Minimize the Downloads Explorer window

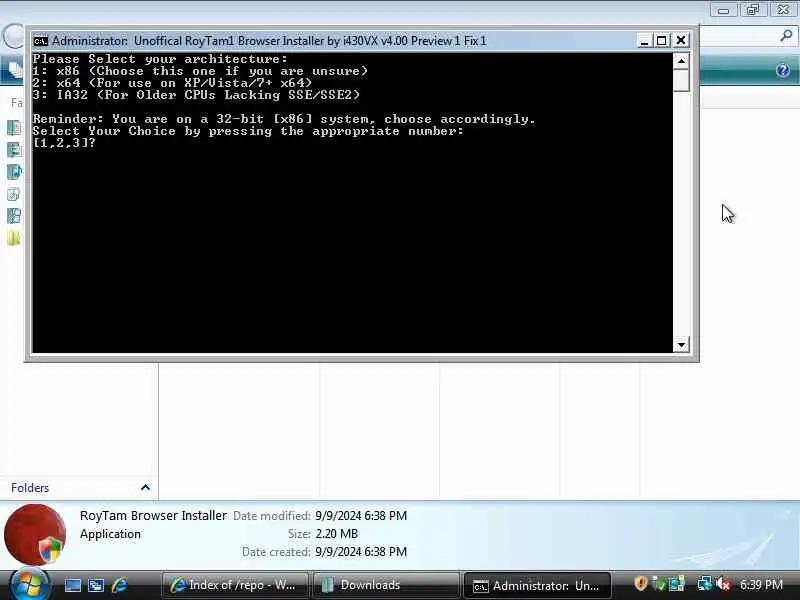point(723,10)
